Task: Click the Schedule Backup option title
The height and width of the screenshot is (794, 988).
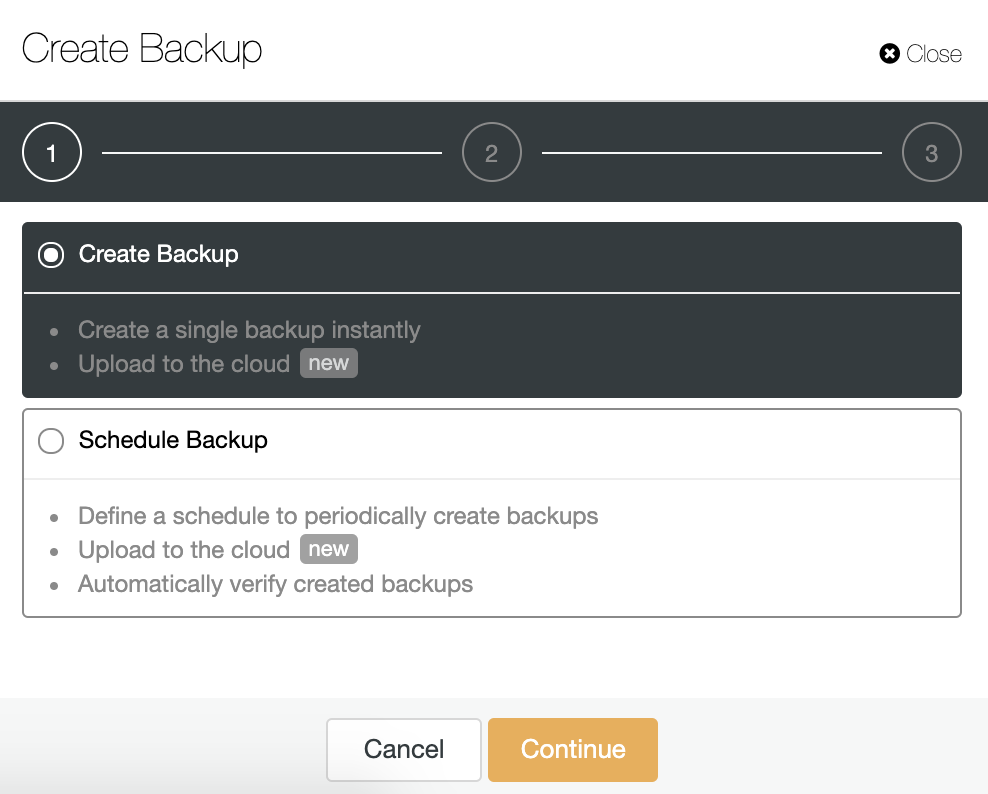Action: click(173, 440)
